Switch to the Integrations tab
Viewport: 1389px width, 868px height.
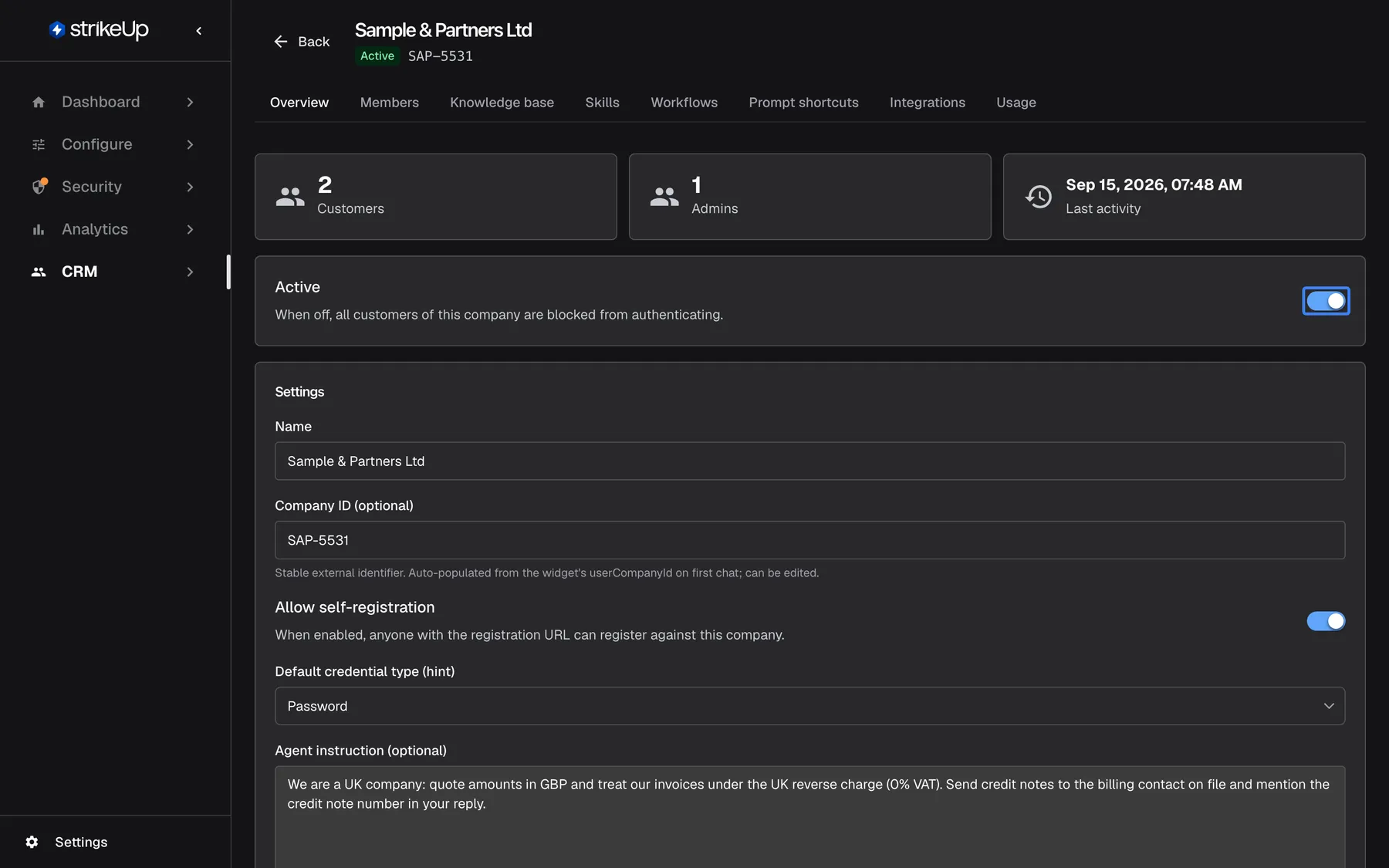point(928,103)
